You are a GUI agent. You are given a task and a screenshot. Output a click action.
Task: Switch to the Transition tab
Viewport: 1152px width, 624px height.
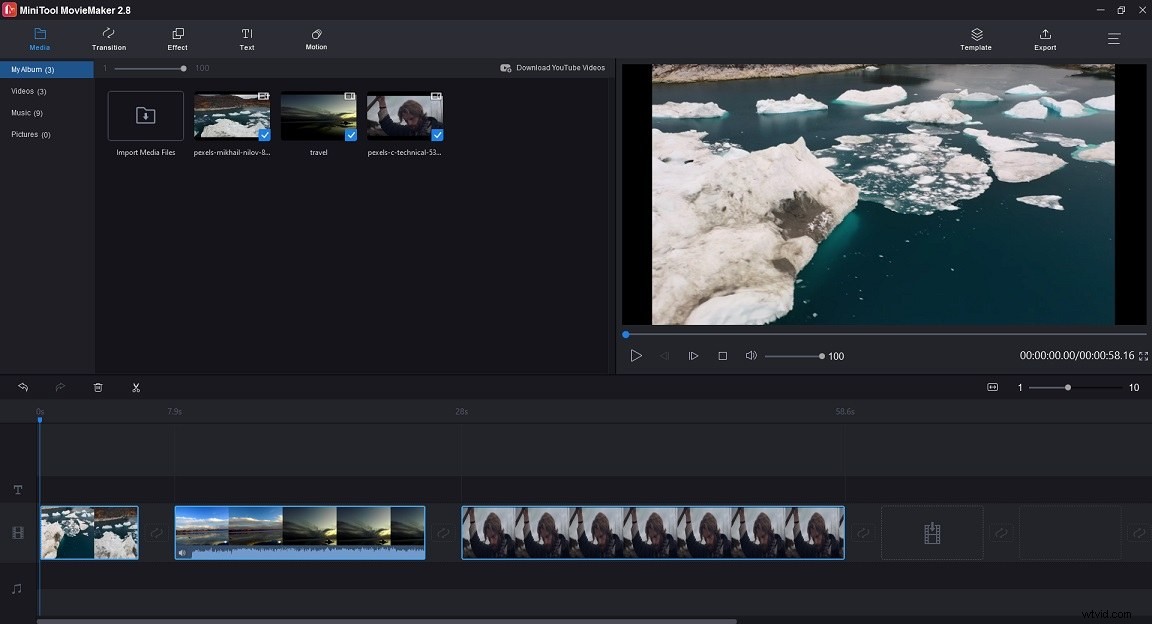coord(108,40)
